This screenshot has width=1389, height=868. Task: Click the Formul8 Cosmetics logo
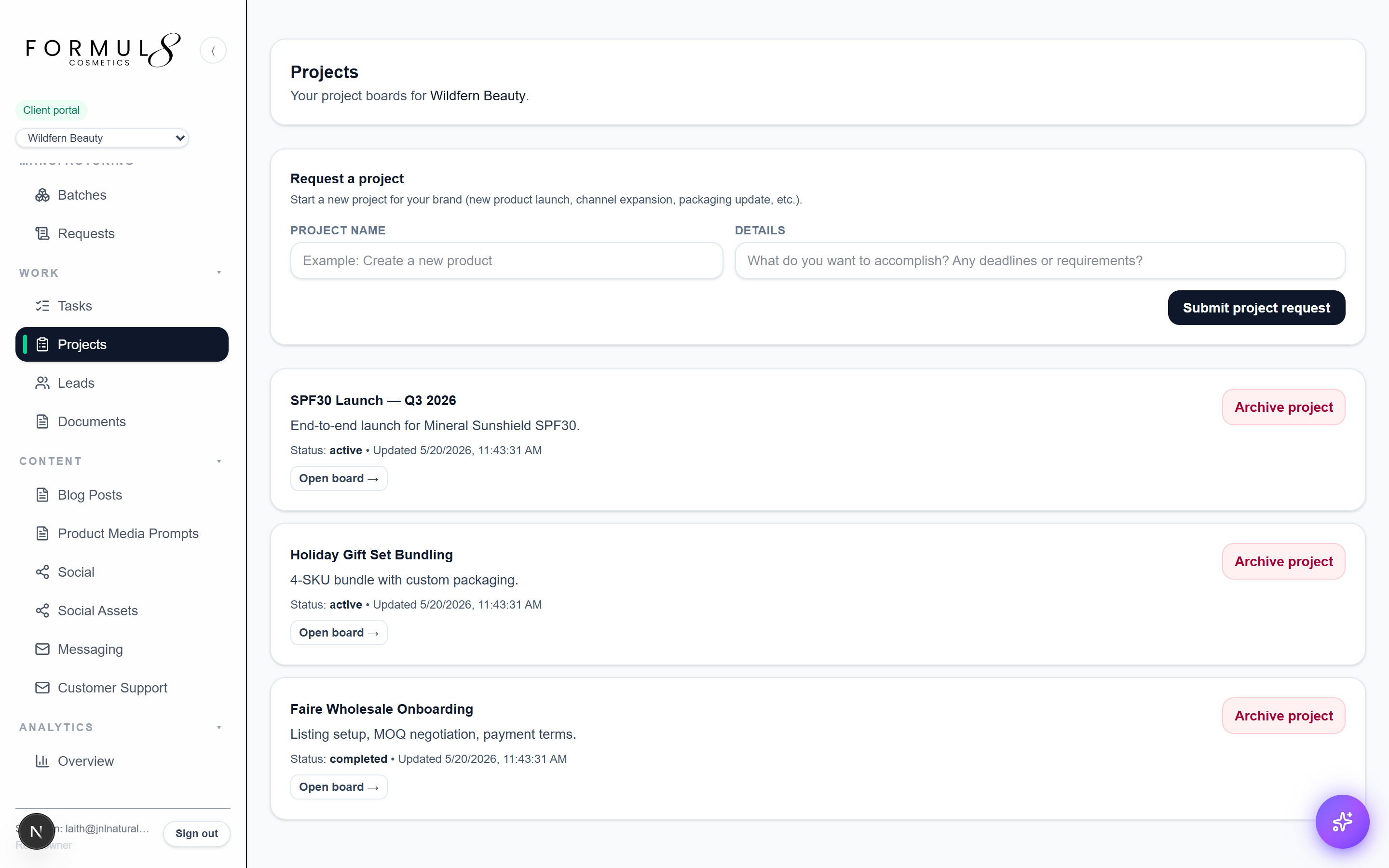click(x=103, y=51)
